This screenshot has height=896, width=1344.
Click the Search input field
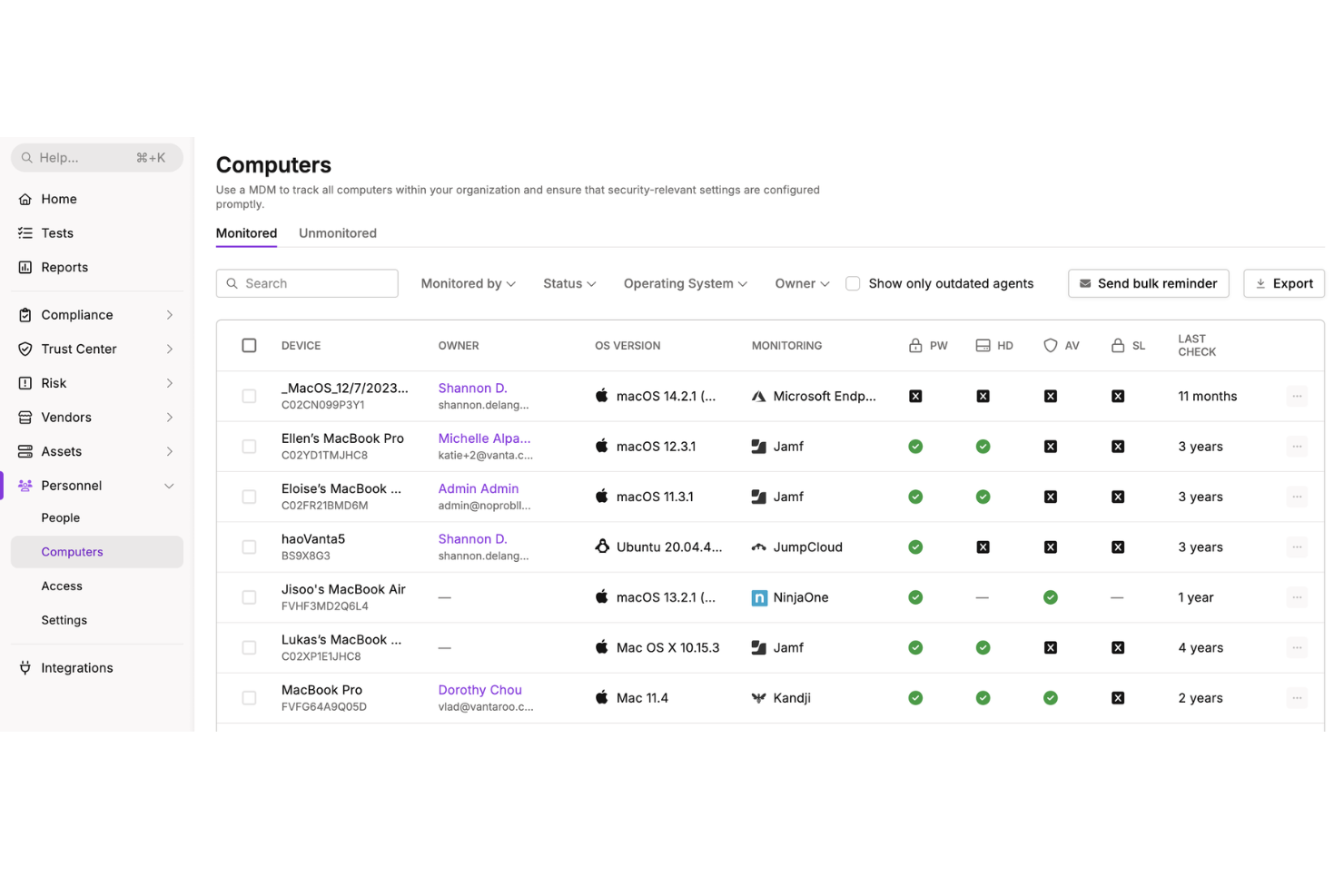click(307, 283)
